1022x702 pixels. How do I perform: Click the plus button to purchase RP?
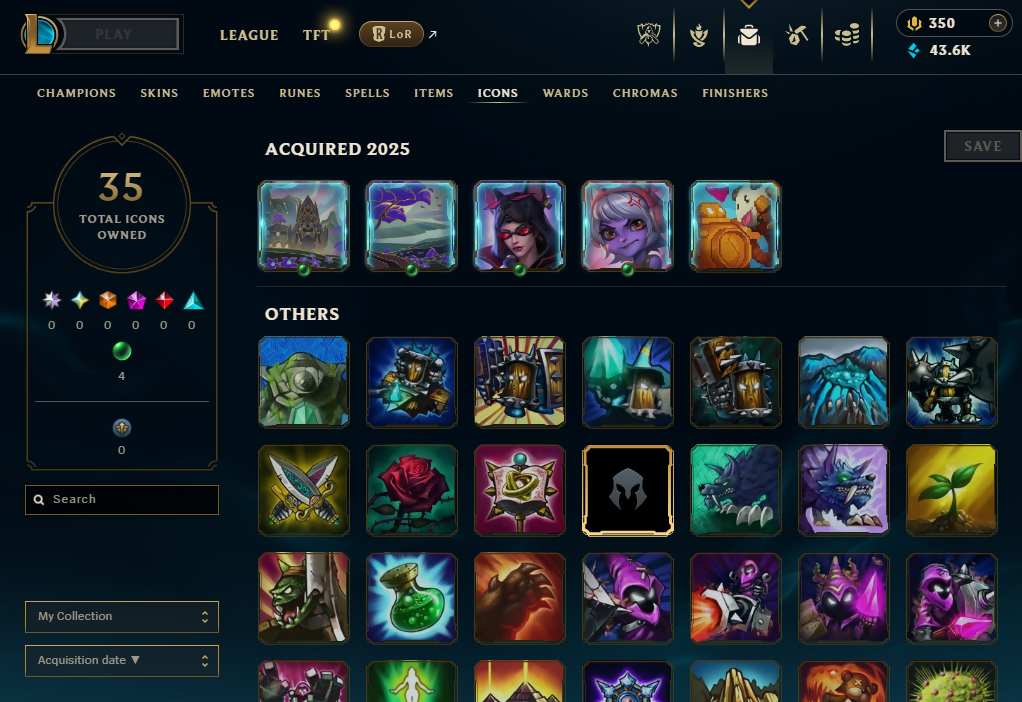(997, 23)
